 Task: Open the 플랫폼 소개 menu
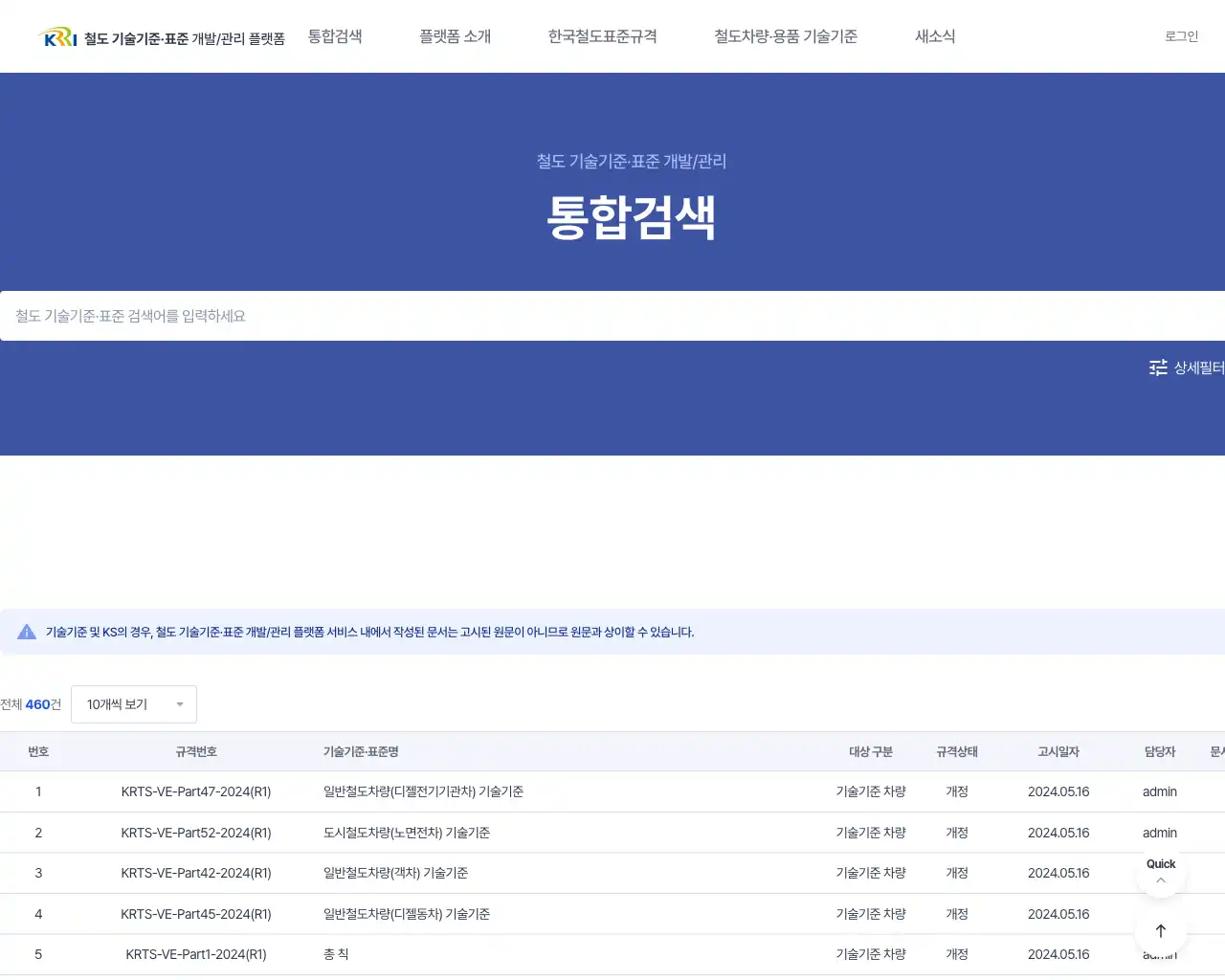pos(457,36)
